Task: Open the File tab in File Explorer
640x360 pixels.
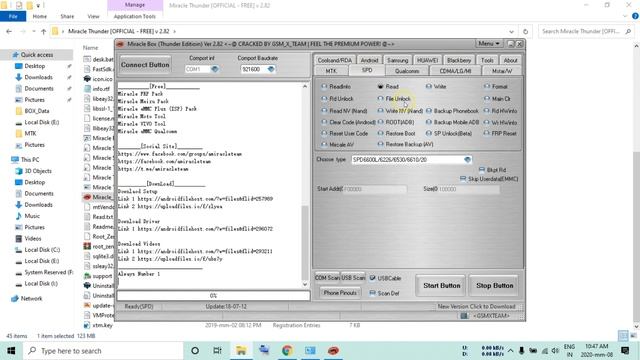Action: coord(13,16)
